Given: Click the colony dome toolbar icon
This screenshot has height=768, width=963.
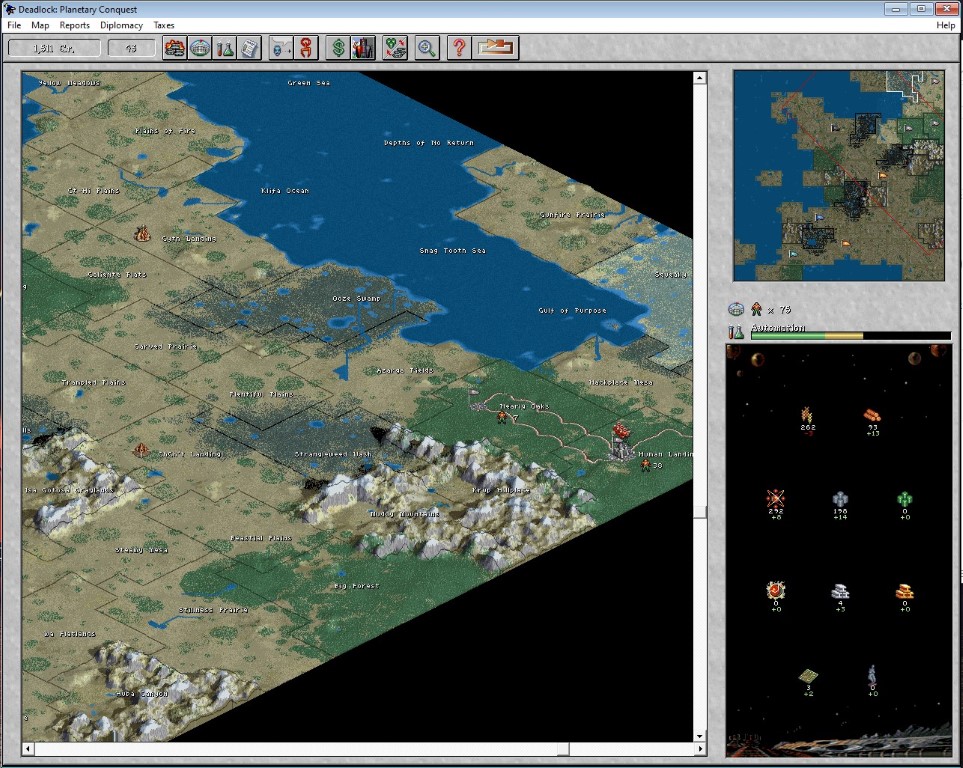Looking at the screenshot, I should 200,48.
